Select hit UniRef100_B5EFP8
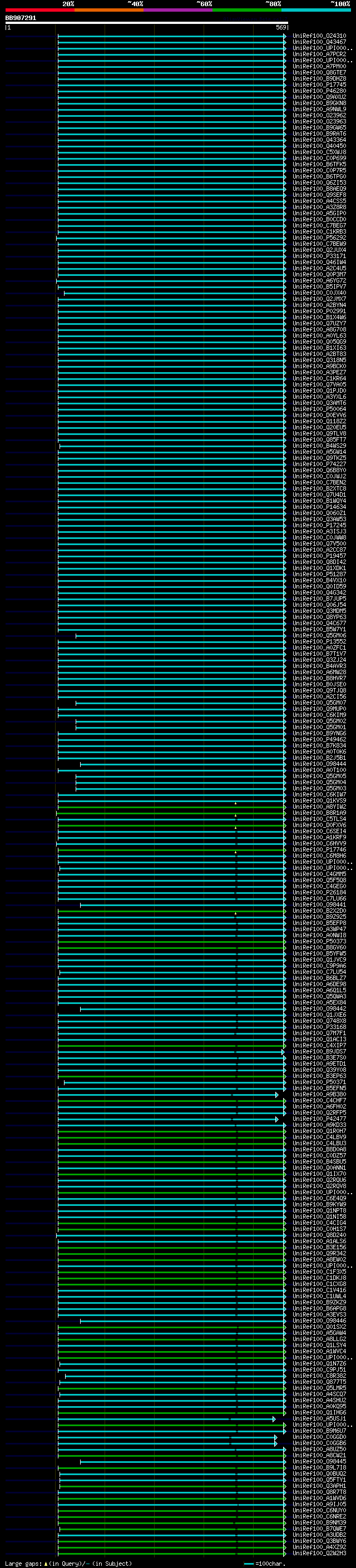The height and width of the screenshot is (1568, 356). [x=319, y=923]
